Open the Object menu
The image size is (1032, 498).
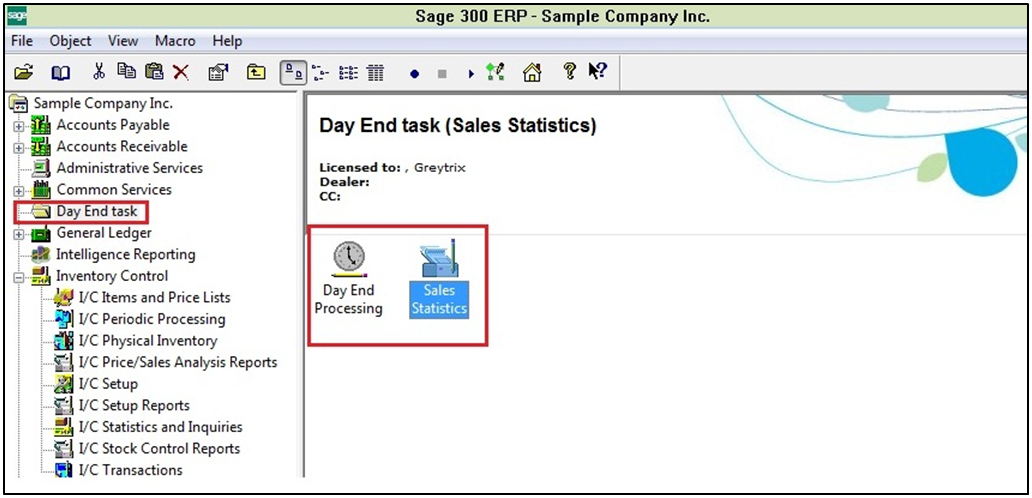70,41
